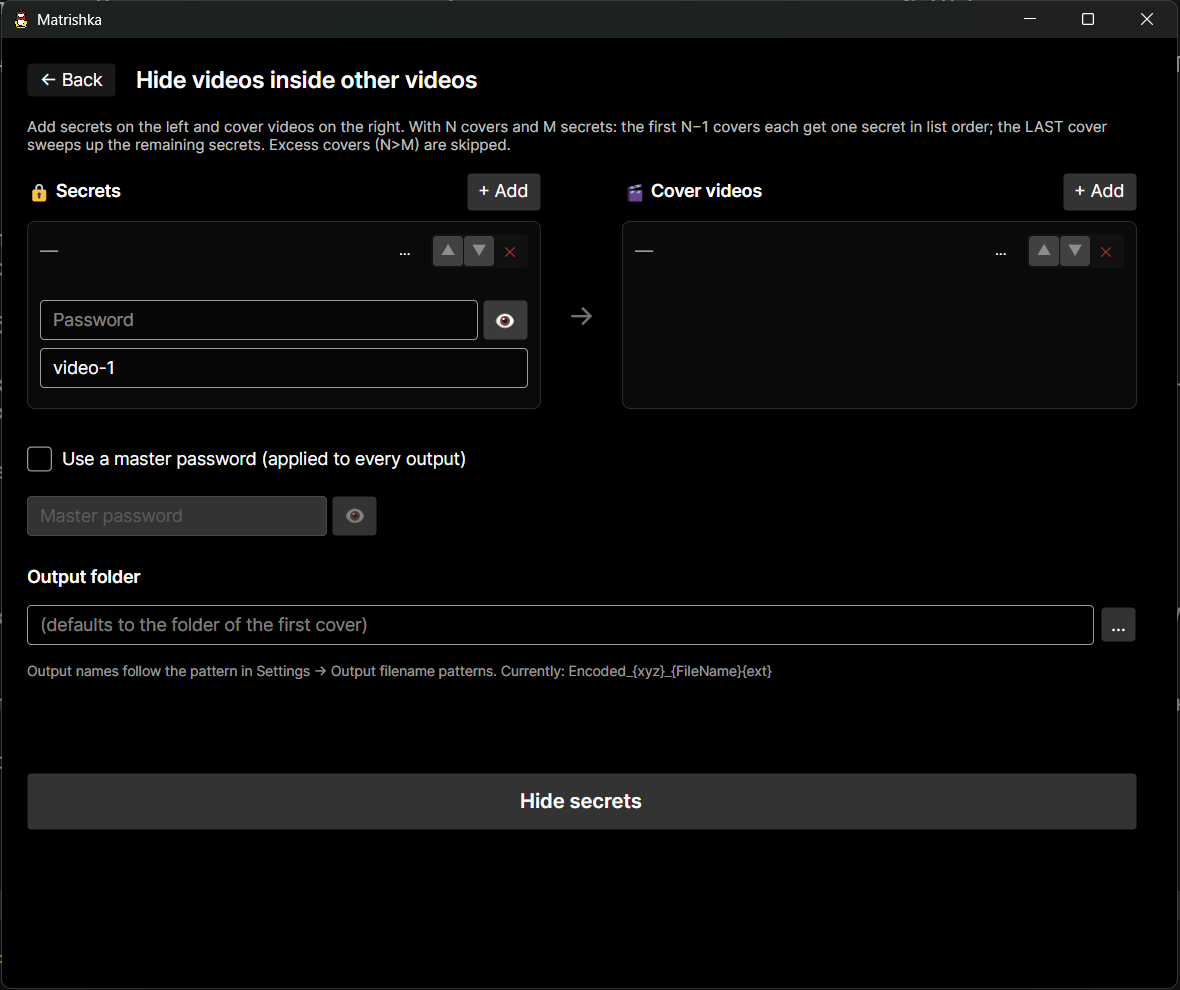The height and width of the screenshot is (990, 1180).
Task: Open output folder browse dialog
Action: pos(1118,625)
